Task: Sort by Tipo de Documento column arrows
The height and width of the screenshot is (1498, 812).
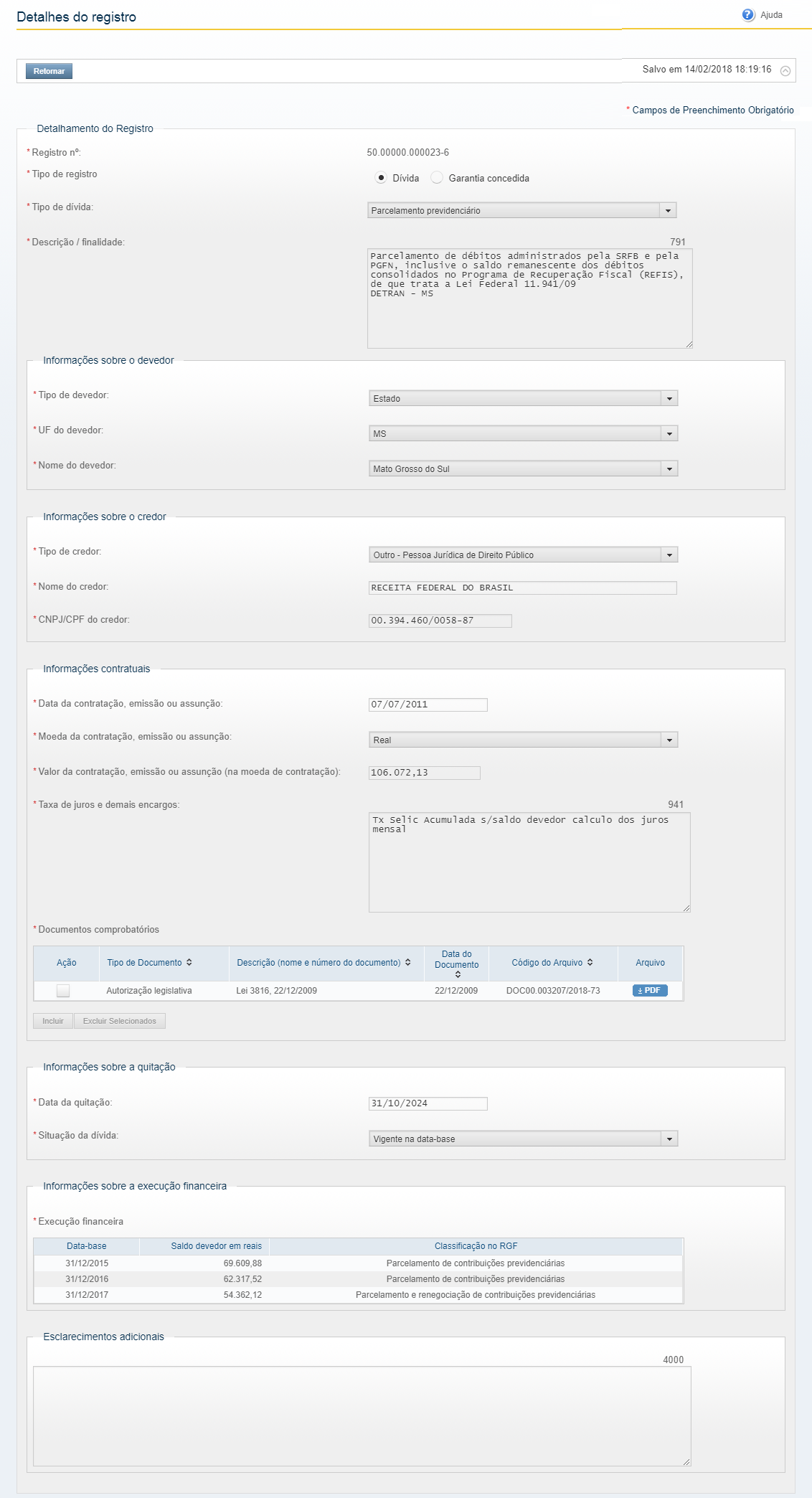Action: (189, 963)
